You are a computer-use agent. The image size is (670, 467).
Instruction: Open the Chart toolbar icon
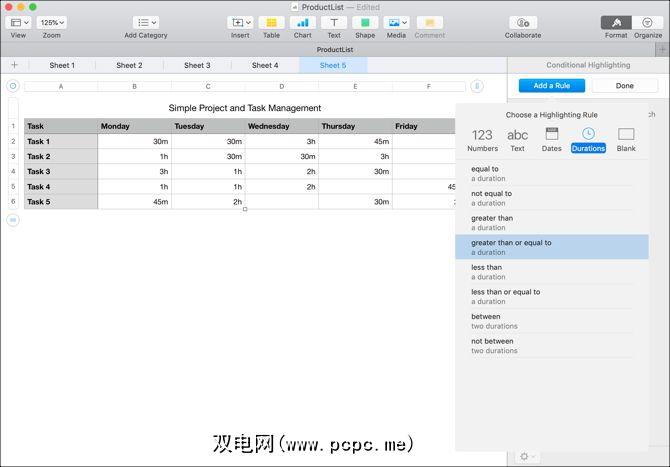[x=302, y=22]
